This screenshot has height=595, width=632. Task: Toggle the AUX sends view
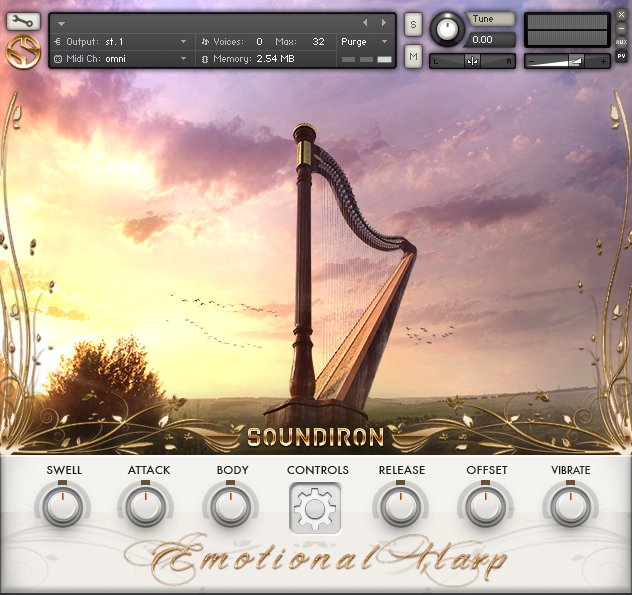point(622,42)
